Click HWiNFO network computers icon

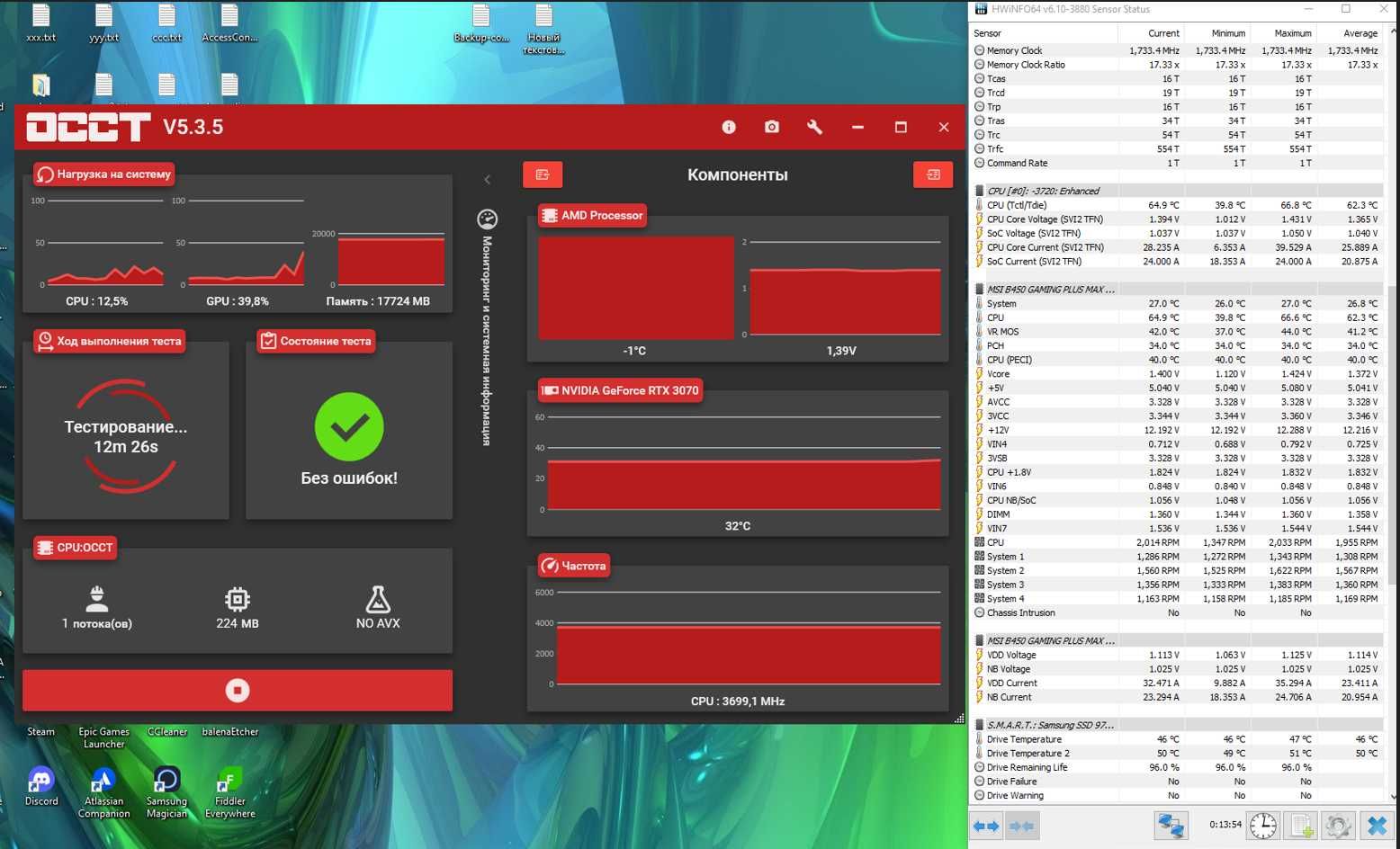(x=1171, y=825)
